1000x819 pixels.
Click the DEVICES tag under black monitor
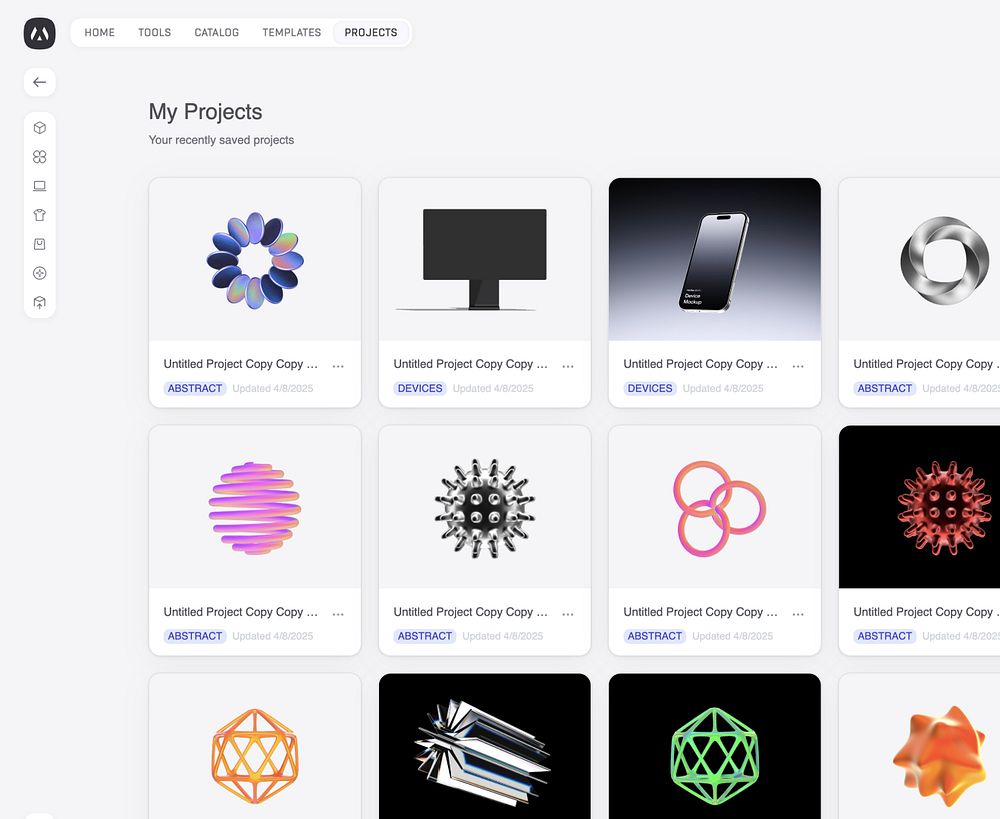click(x=420, y=388)
